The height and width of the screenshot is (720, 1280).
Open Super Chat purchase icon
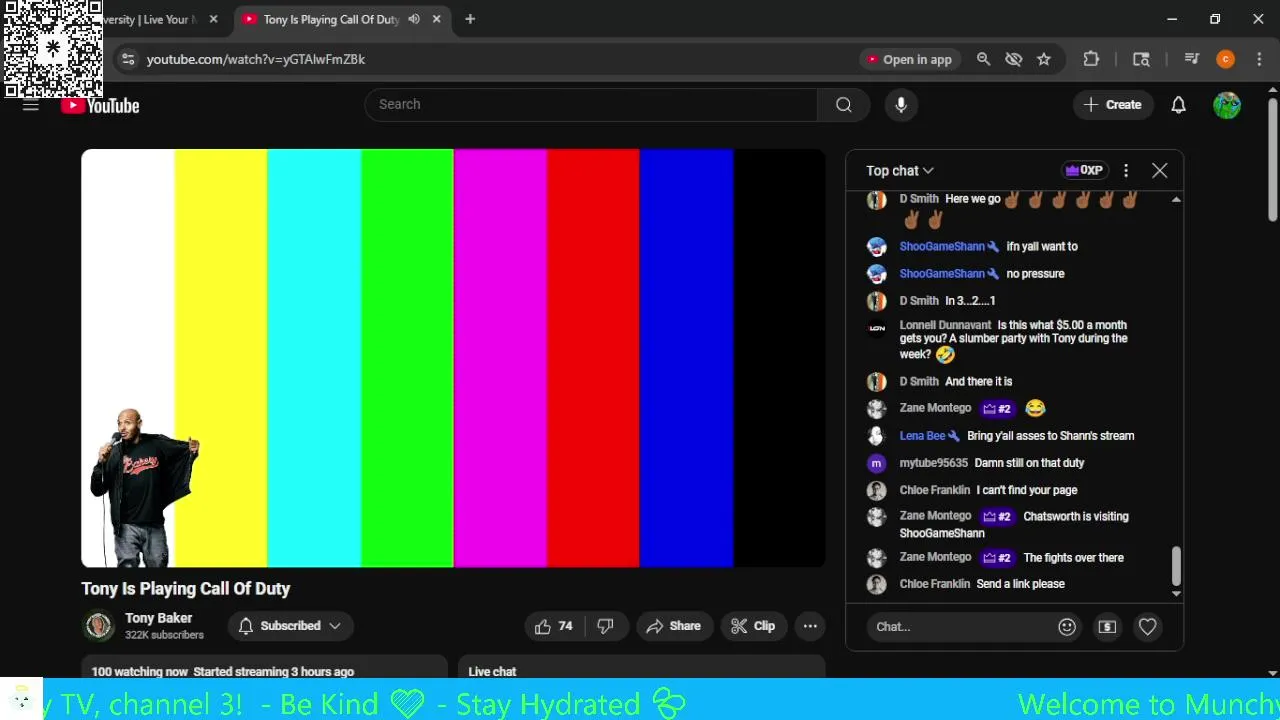click(1107, 627)
